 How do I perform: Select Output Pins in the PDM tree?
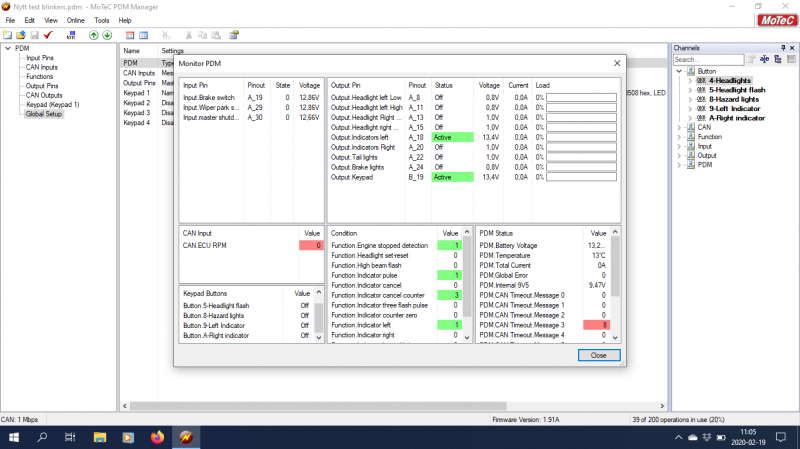[x=42, y=86]
